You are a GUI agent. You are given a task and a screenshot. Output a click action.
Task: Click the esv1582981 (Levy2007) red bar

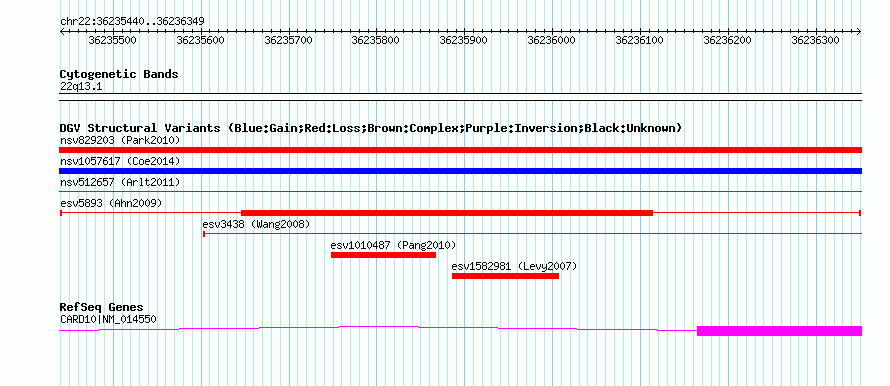coord(505,276)
